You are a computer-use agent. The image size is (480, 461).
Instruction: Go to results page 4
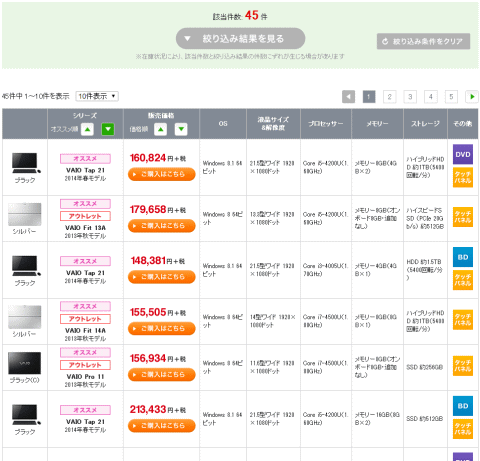click(431, 97)
